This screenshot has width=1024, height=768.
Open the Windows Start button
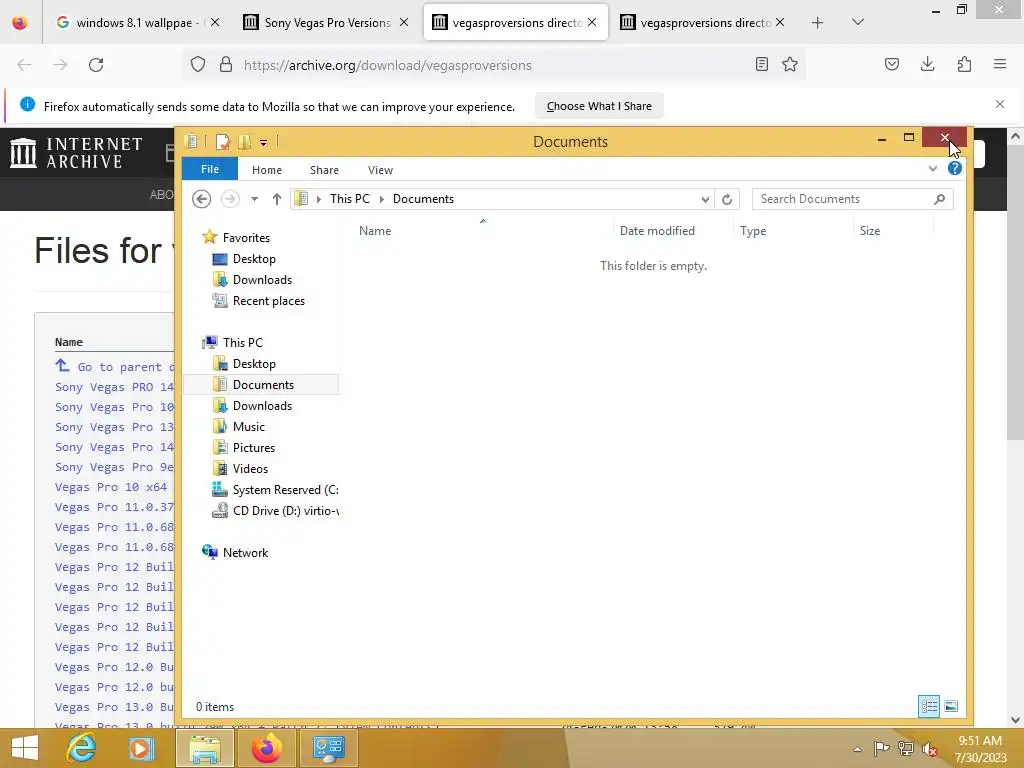[25, 748]
